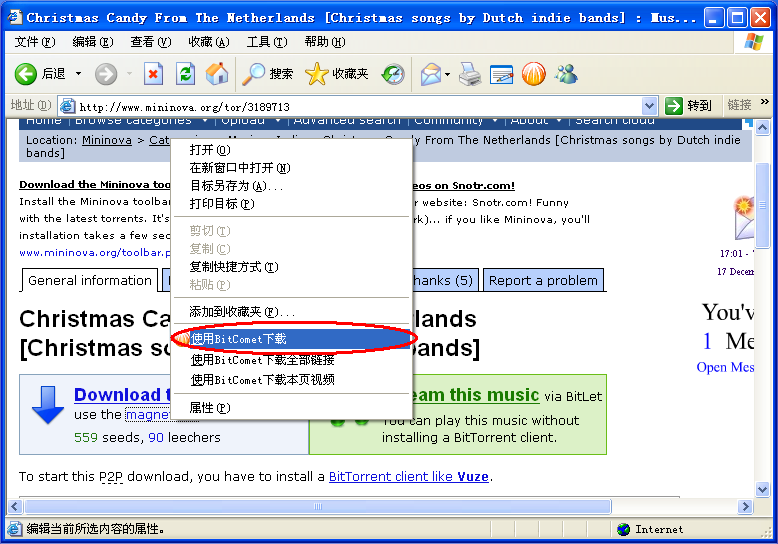Open the Search magnifier toolbar button
The height and width of the screenshot is (544, 778).
click(267, 74)
